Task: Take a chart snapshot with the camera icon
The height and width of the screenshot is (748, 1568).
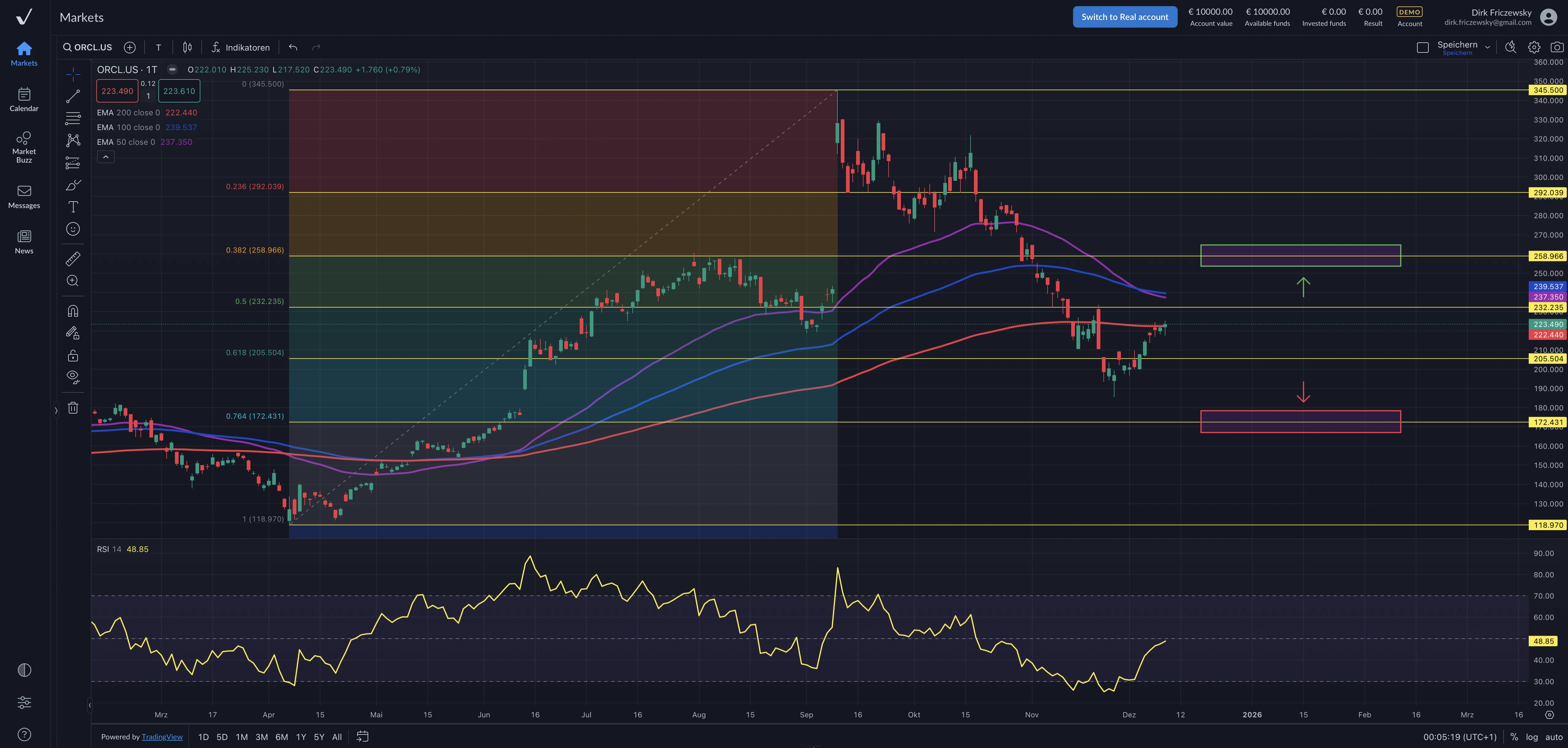Action: 1557,46
